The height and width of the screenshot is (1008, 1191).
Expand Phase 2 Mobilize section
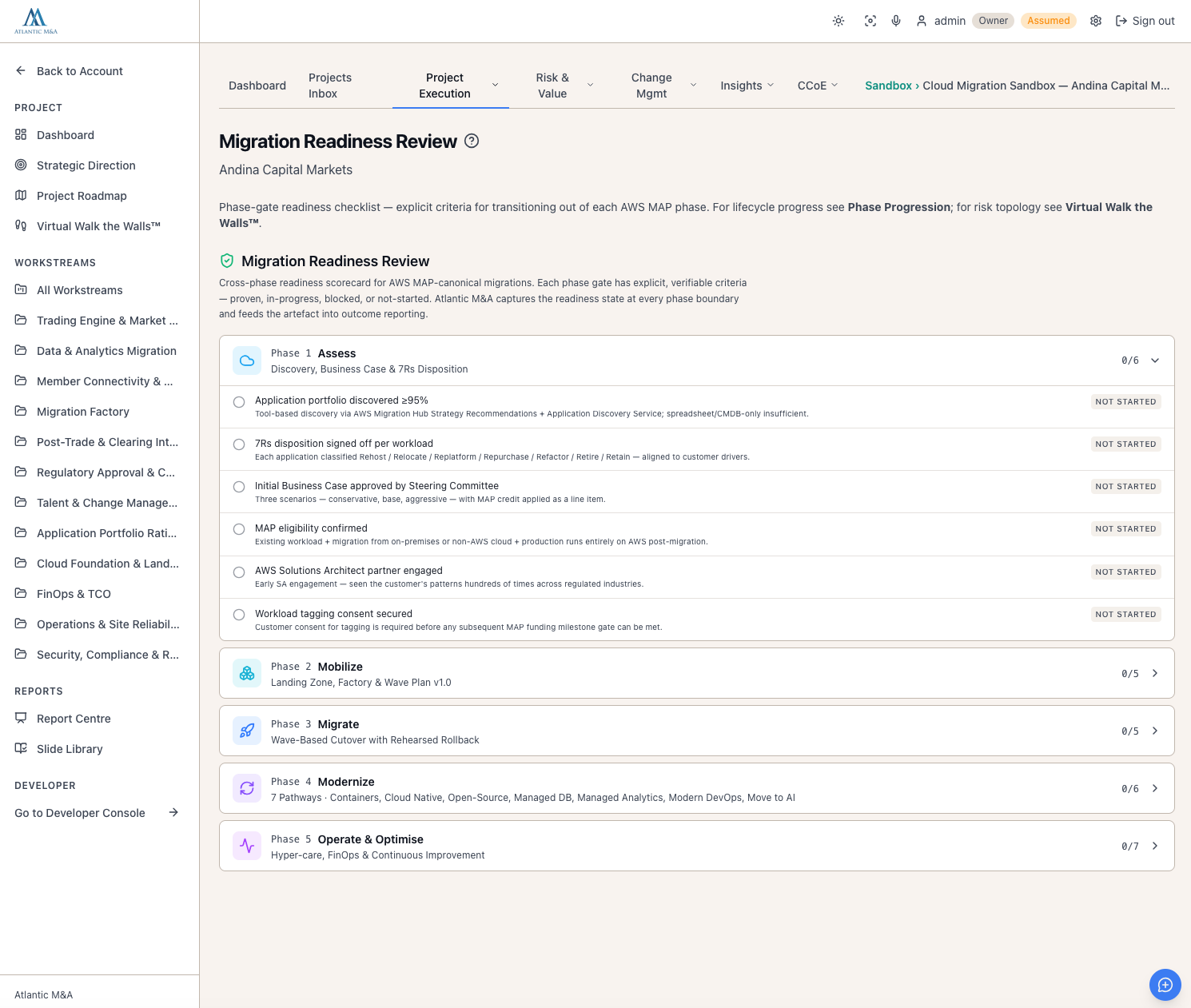[696, 673]
